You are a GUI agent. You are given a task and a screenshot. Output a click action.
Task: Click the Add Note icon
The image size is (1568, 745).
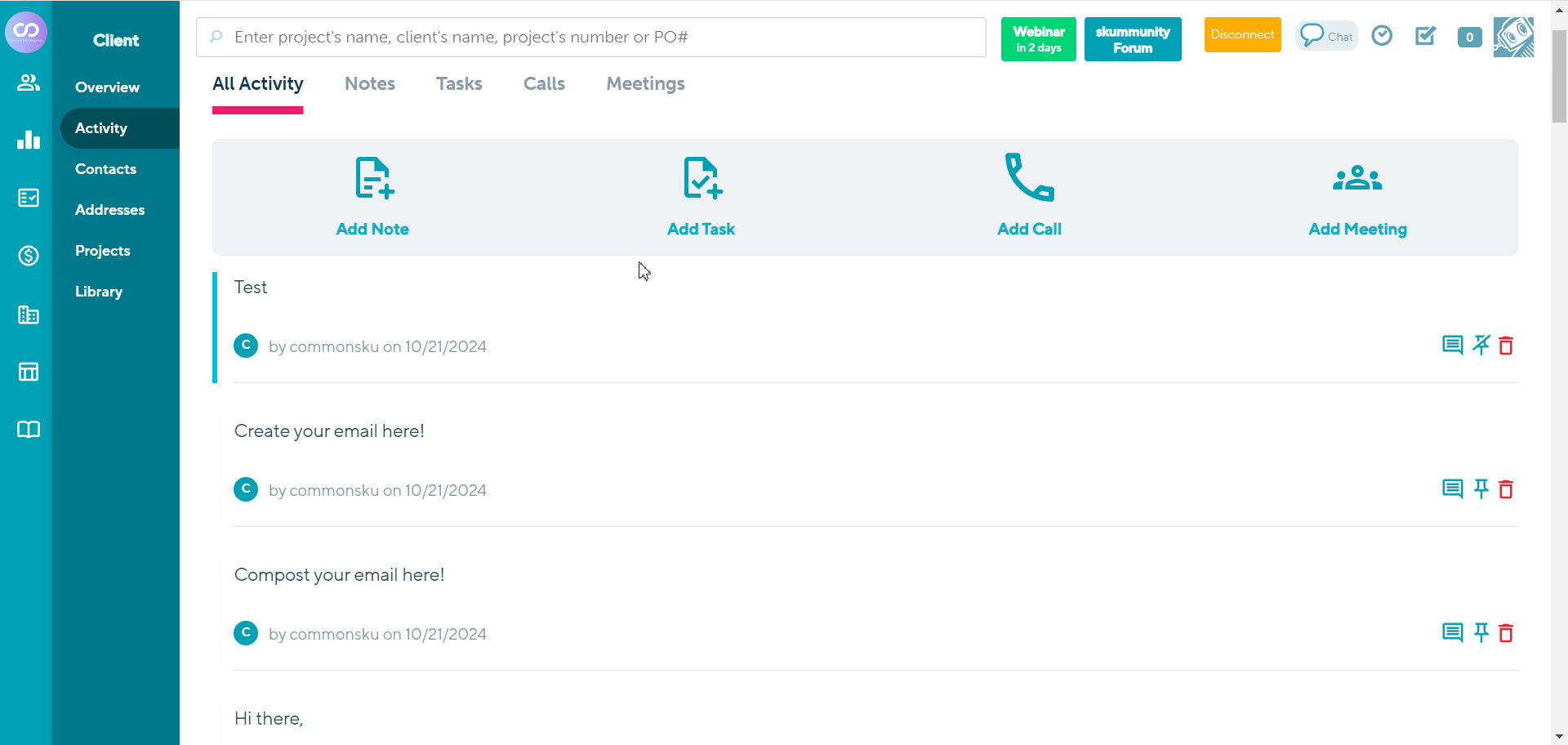[x=374, y=178]
